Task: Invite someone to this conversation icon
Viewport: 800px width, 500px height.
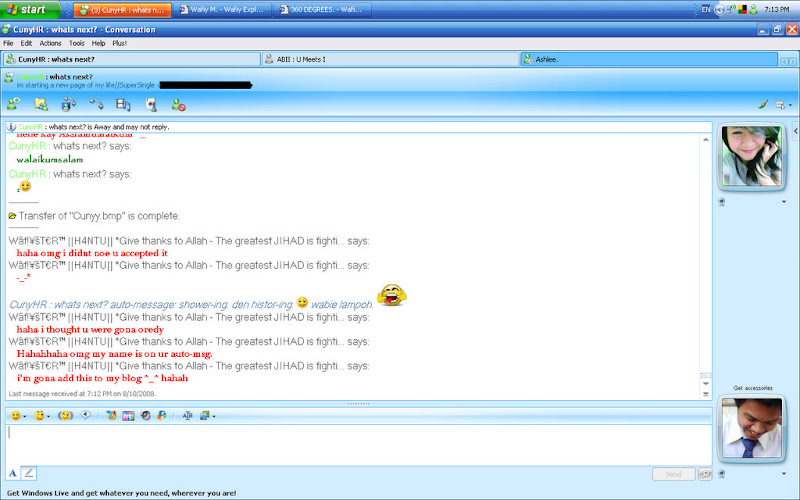Action: (13, 104)
